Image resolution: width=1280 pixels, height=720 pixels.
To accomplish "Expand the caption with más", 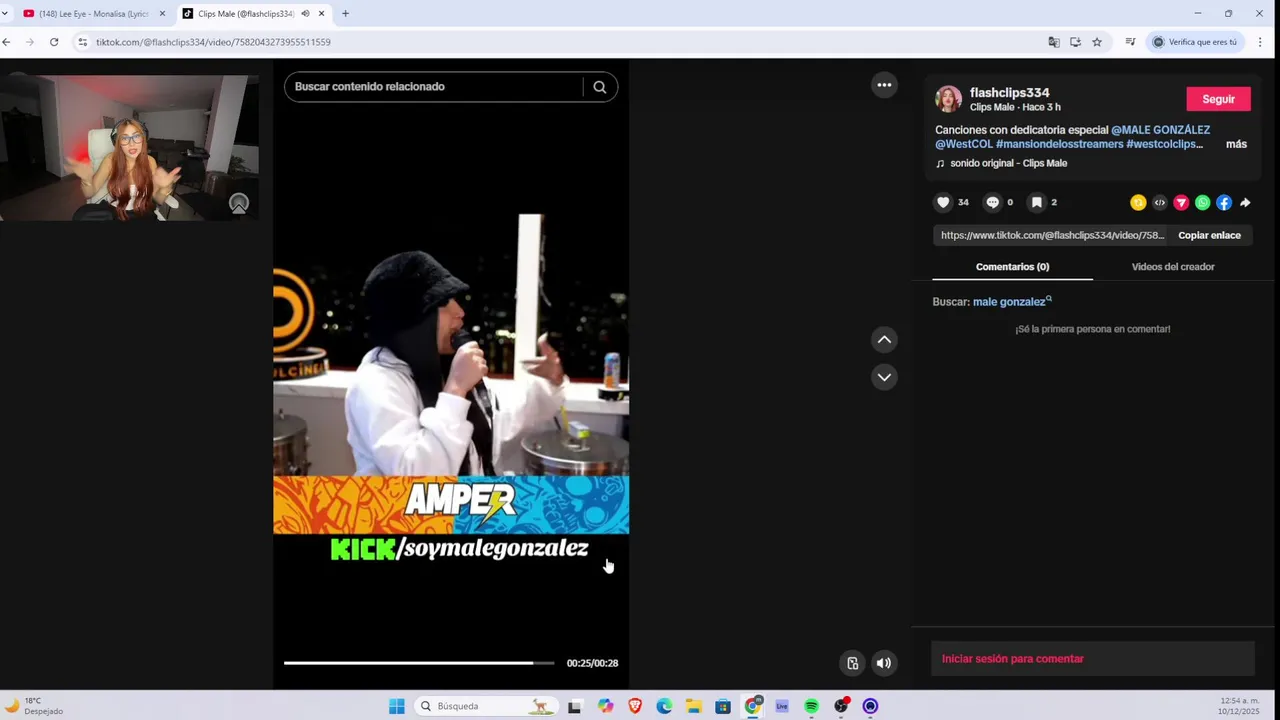I will 1236,144.
